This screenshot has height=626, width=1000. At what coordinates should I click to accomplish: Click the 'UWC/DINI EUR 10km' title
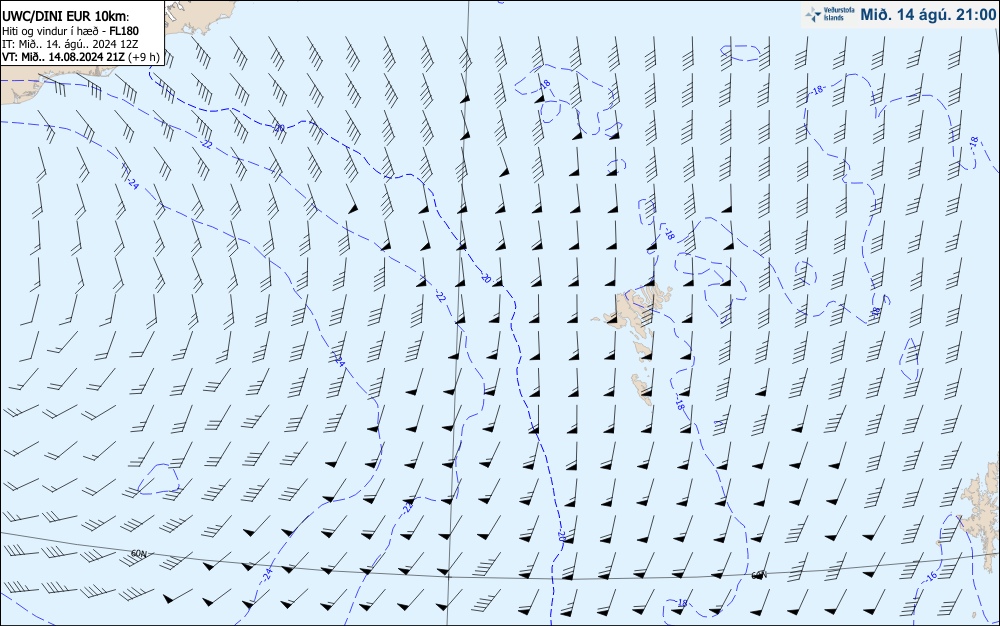click(65, 17)
